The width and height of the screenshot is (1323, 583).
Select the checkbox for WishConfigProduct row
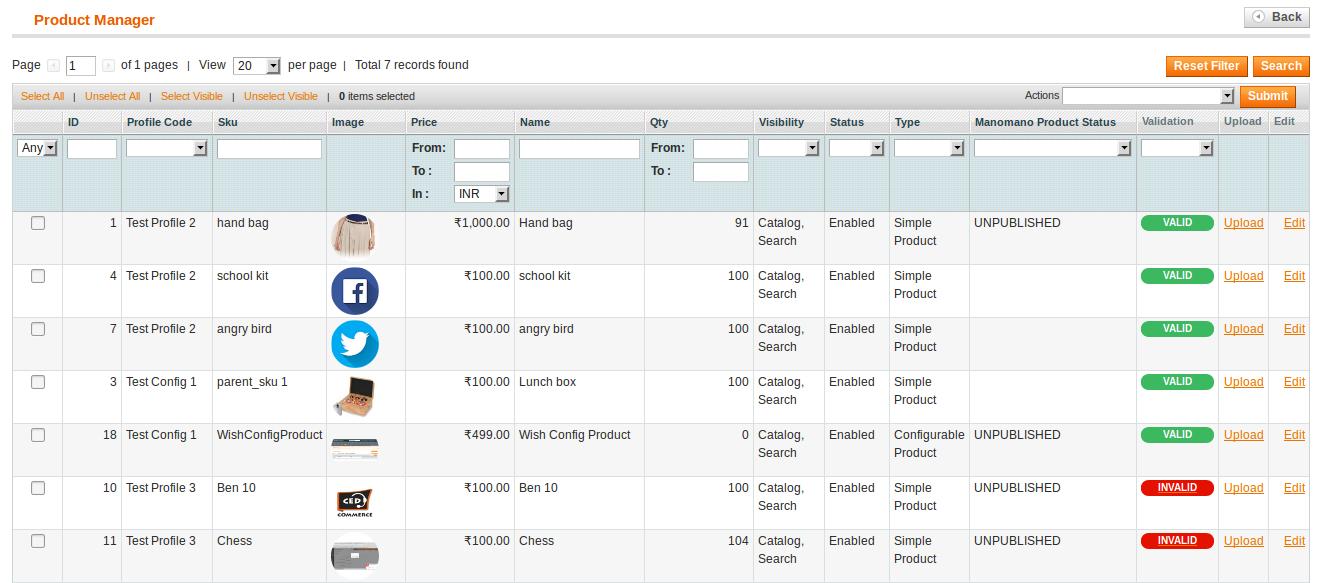[38, 434]
